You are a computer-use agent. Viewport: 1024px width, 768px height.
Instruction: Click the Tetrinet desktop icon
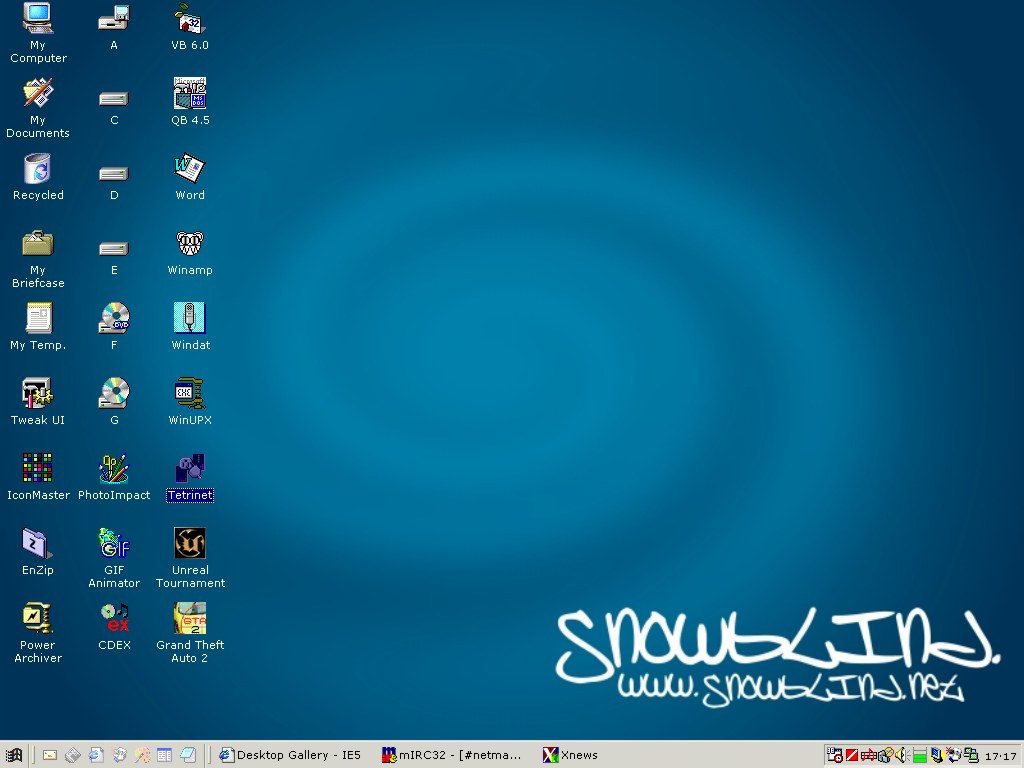190,469
